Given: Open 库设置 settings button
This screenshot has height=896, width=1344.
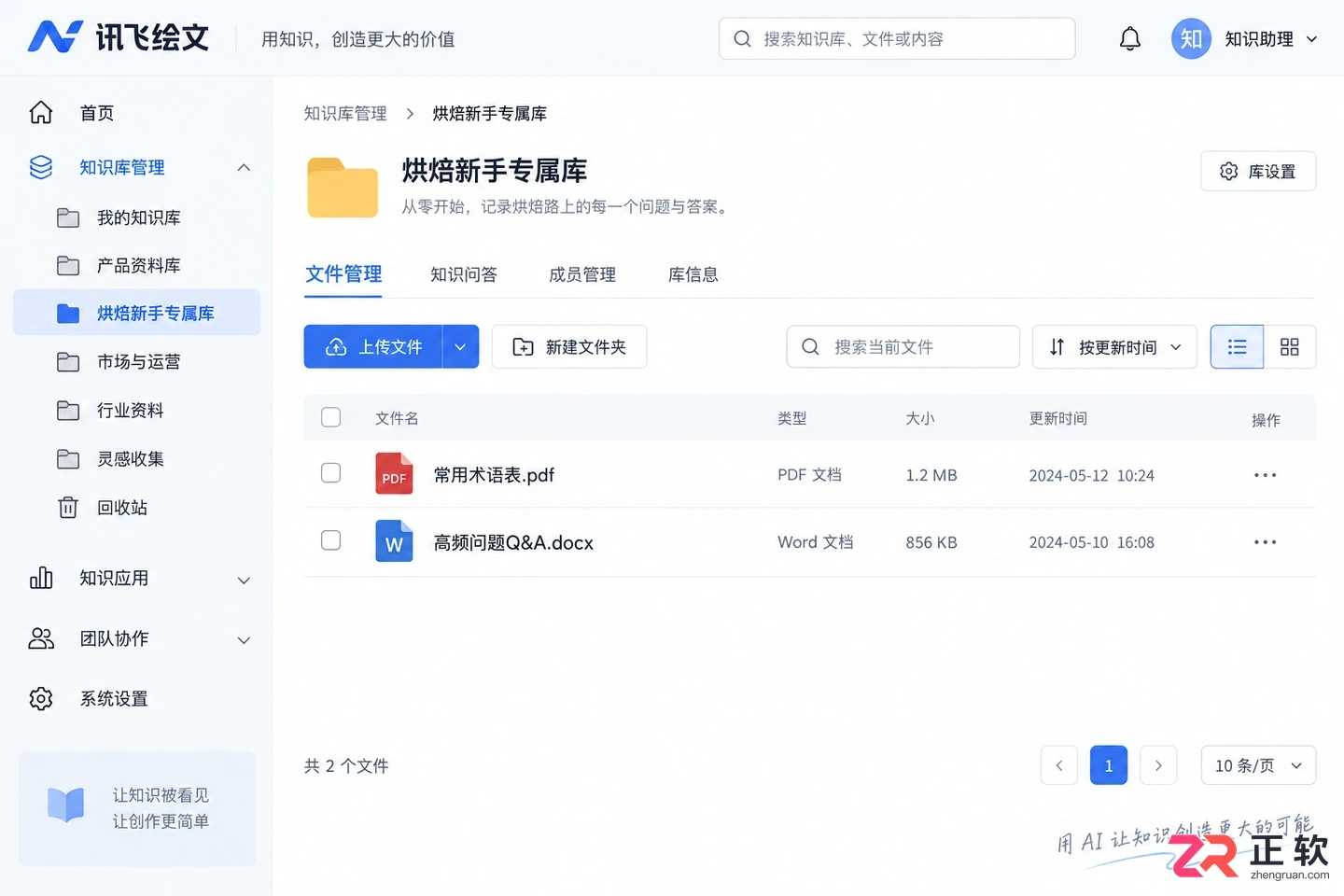Looking at the screenshot, I should (1258, 171).
